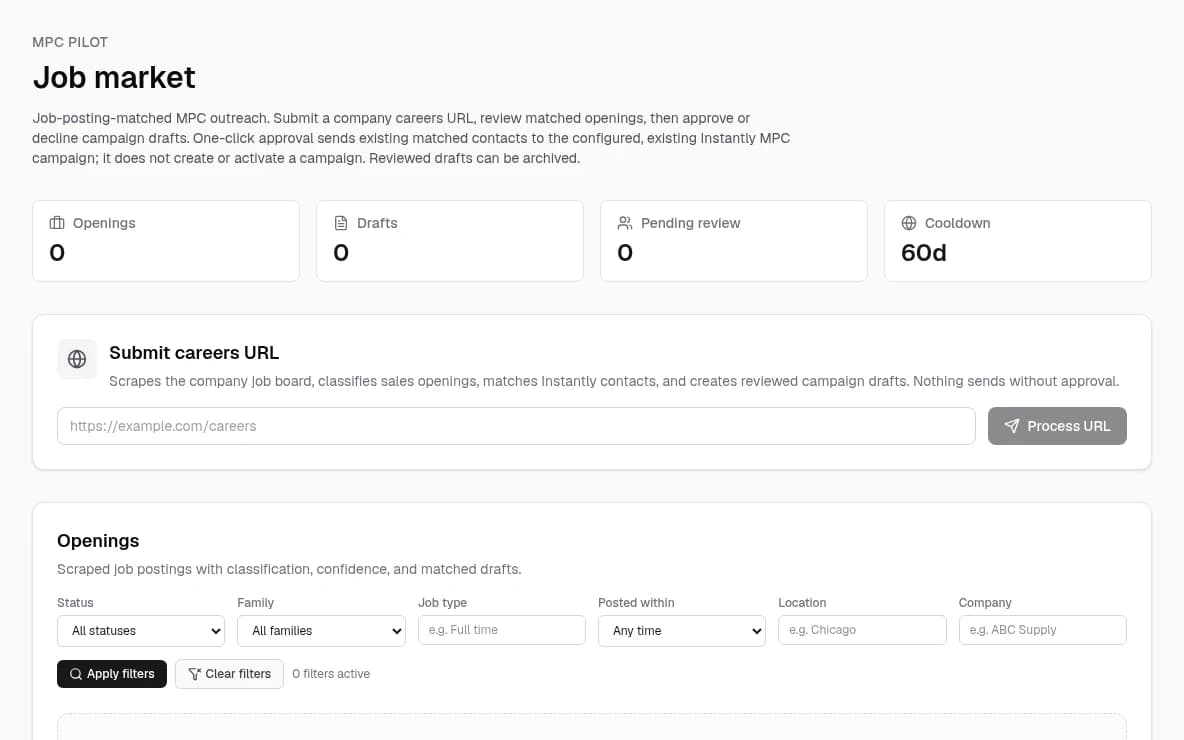
Task: Select the Openings stat value 0
Action: 57,252
